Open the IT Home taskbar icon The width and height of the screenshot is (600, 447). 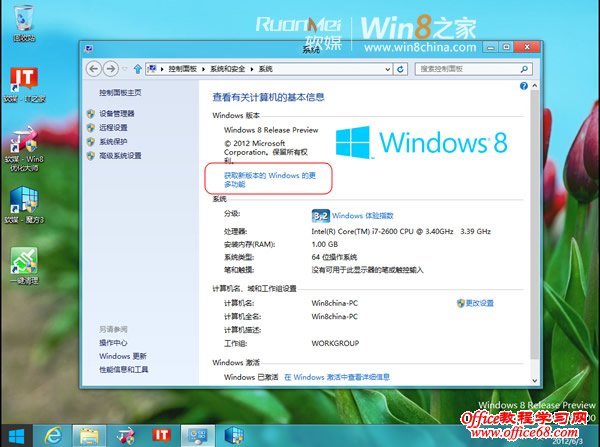161,436
